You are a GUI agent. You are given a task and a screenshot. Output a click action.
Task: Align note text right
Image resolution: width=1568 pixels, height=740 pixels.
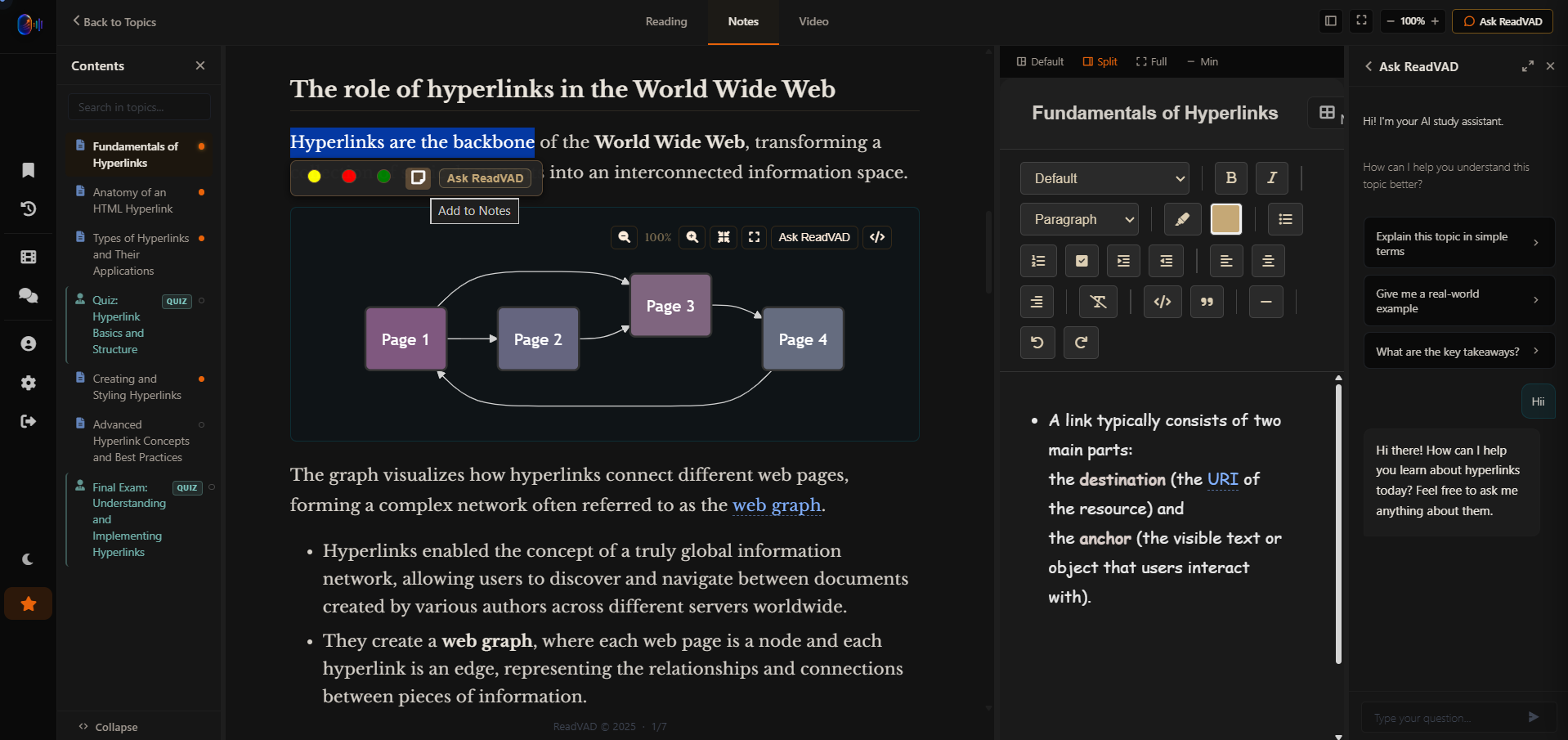(x=1037, y=302)
